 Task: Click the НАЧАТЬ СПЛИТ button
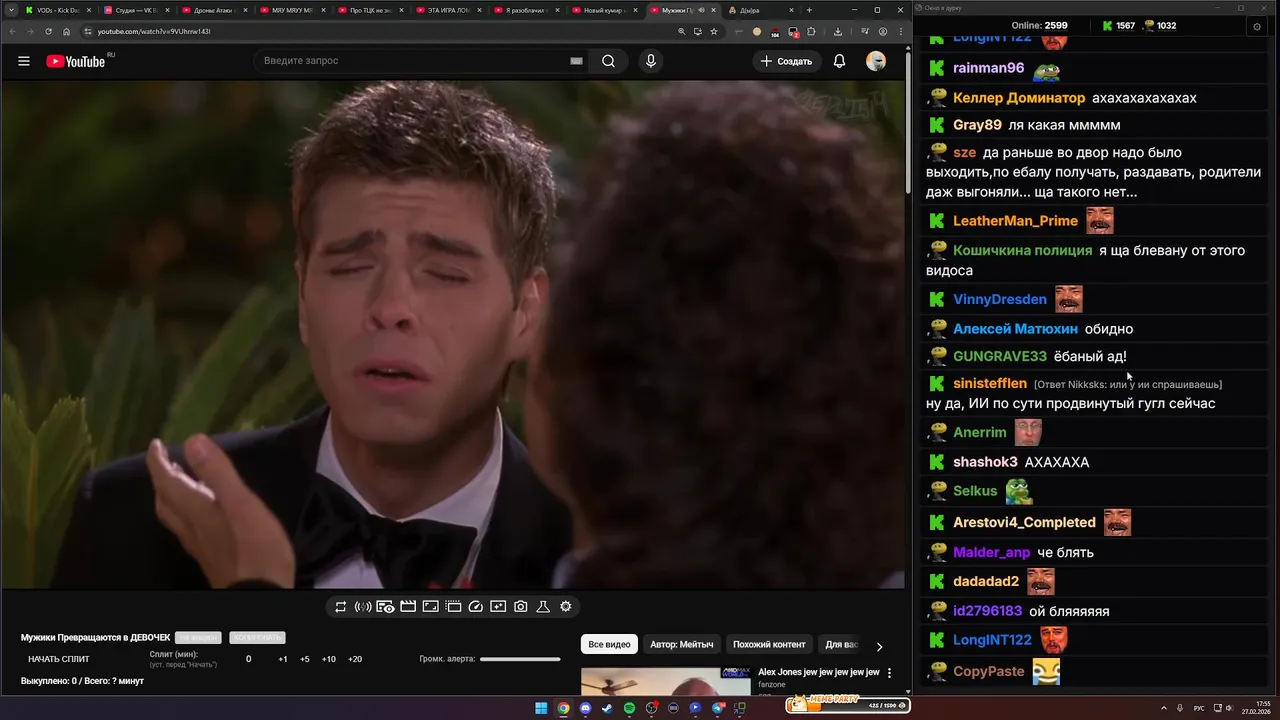(59, 659)
